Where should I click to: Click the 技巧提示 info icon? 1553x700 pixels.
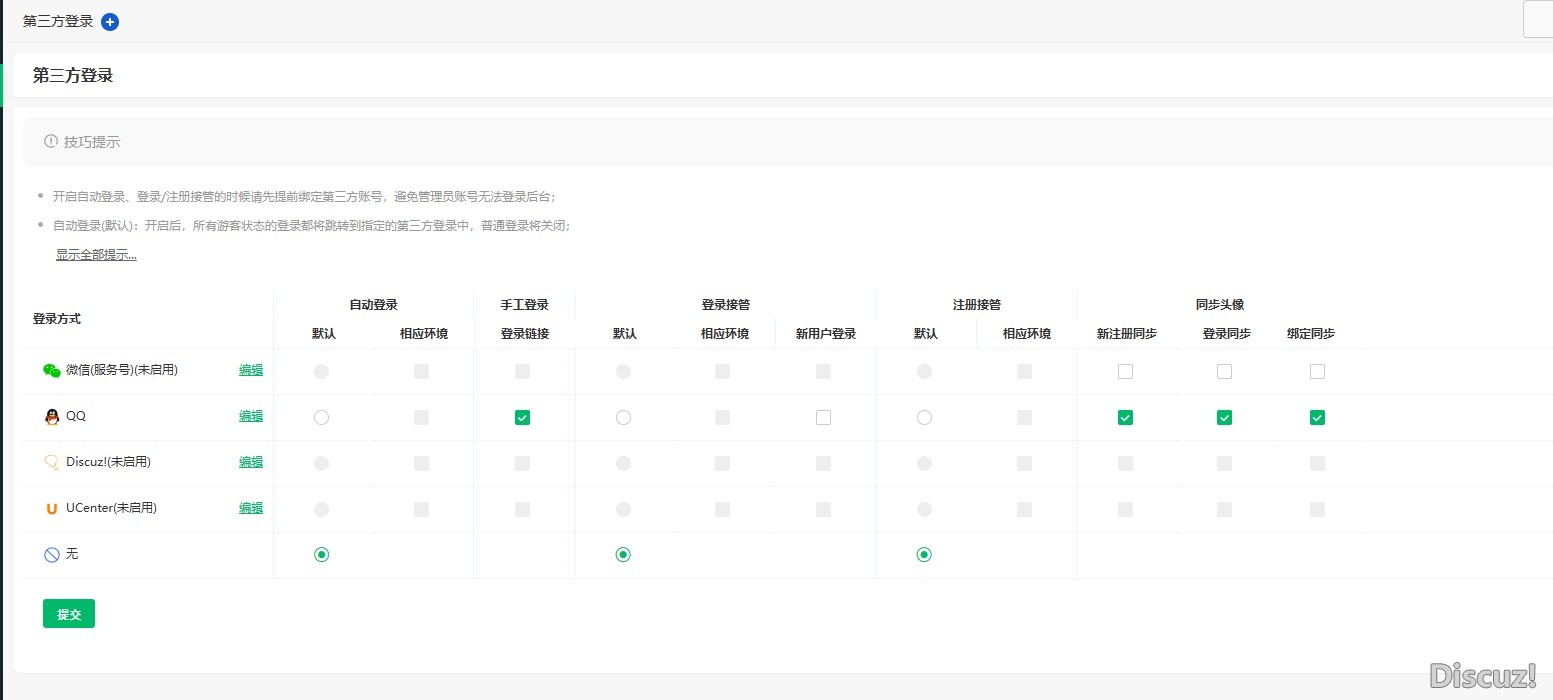51,142
